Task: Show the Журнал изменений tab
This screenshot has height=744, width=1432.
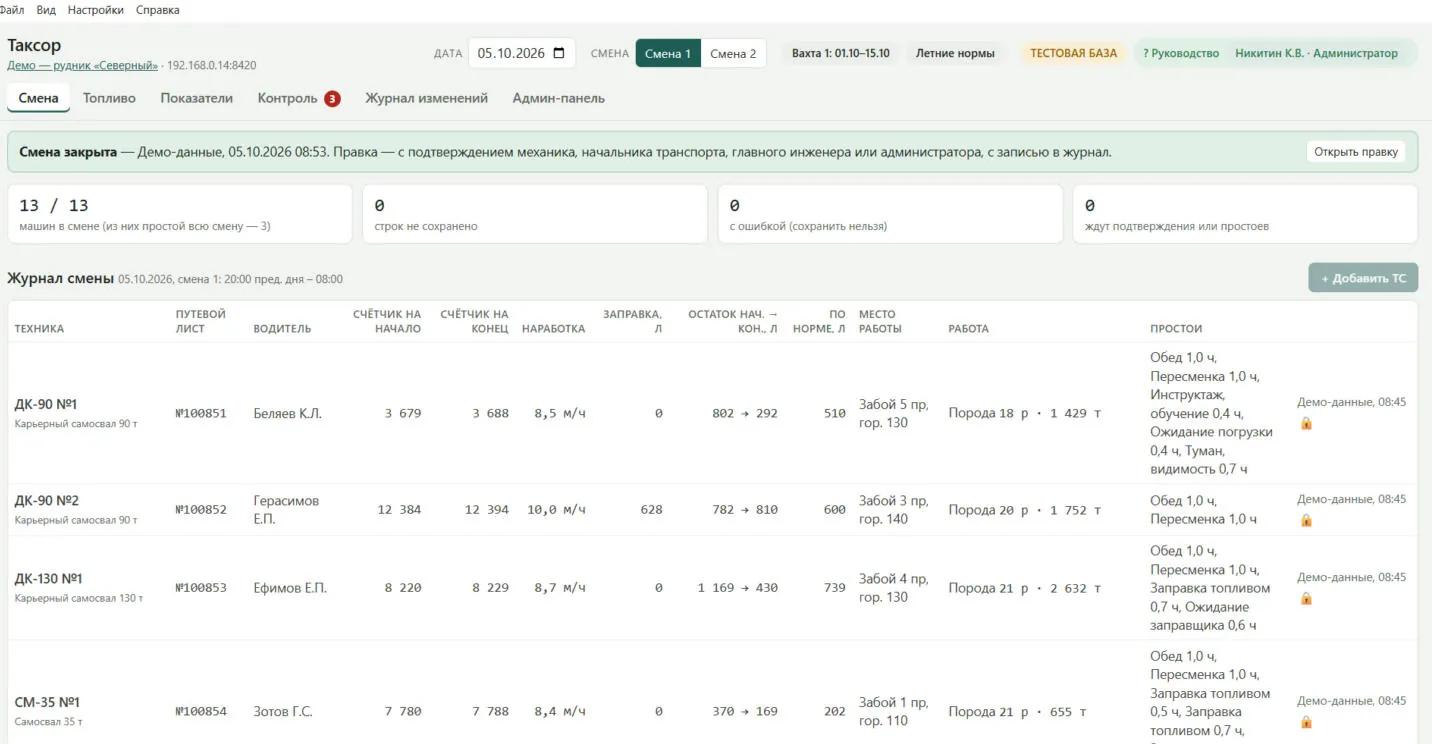Action: click(426, 98)
